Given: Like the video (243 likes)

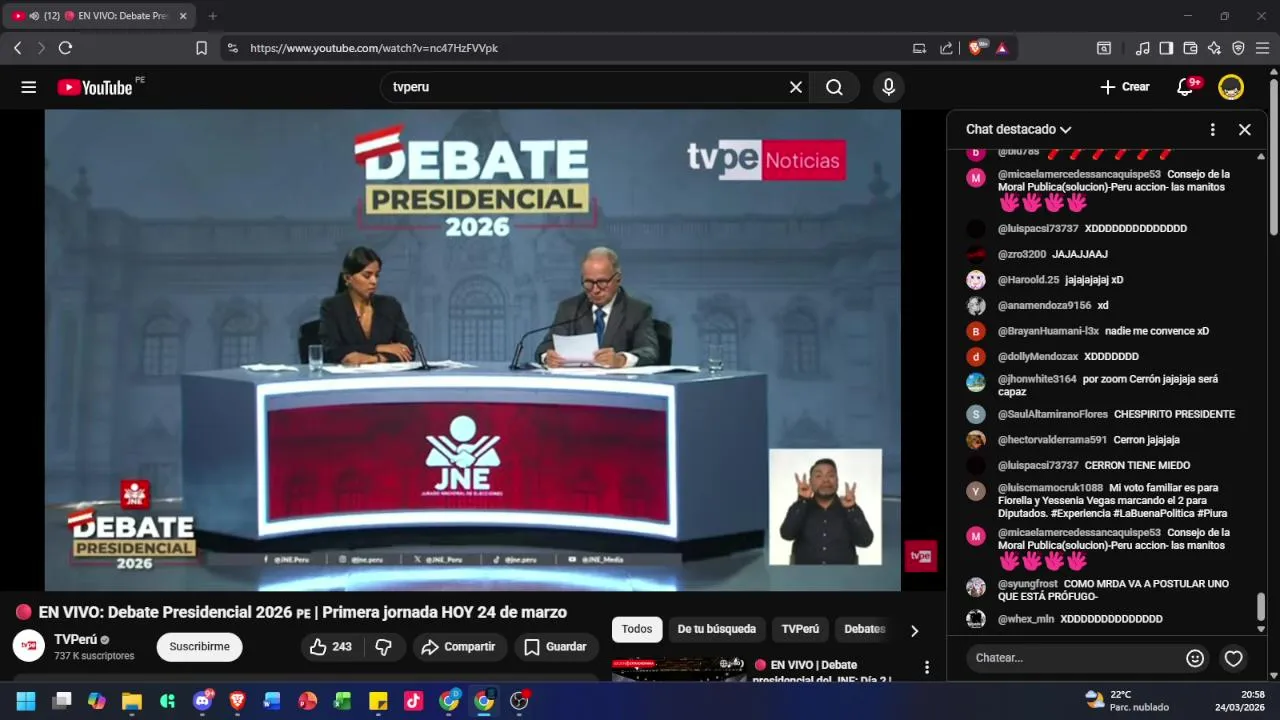Looking at the screenshot, I should 331,647.
